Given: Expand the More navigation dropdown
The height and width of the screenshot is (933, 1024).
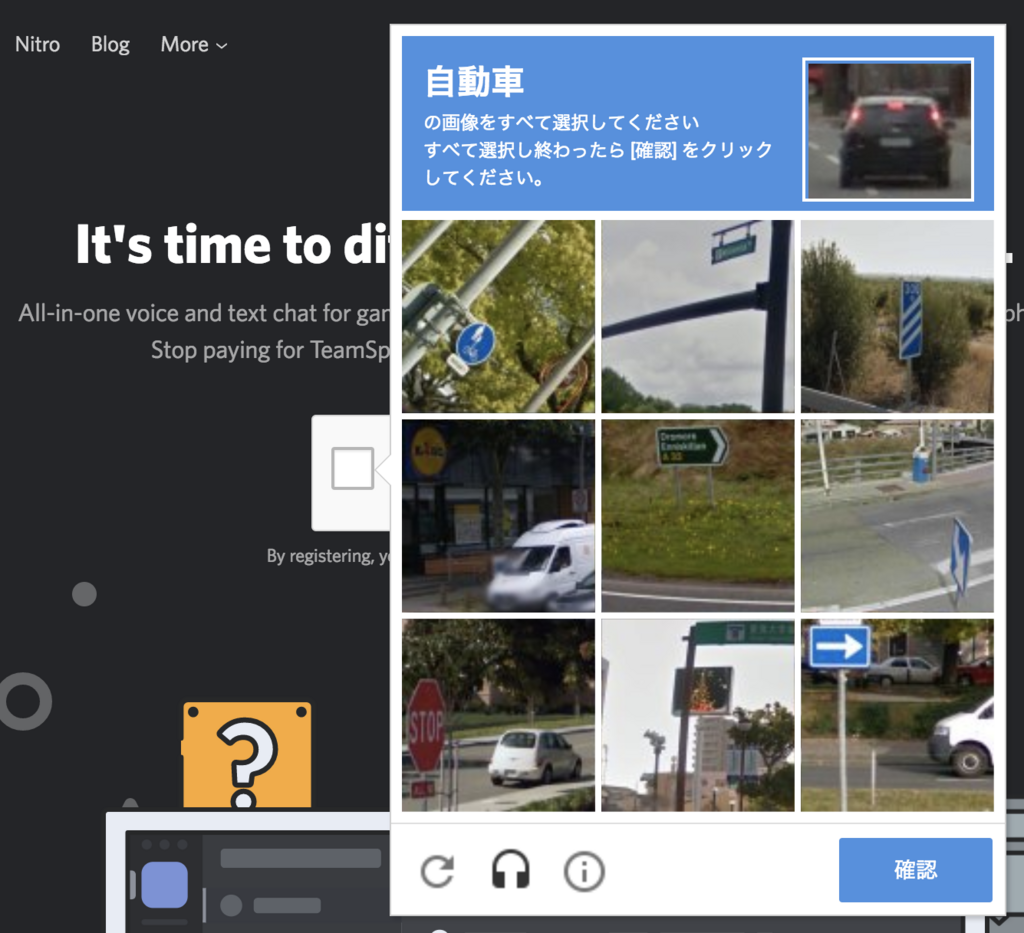Looking at the screenshot, I should [x=194, y=44].
